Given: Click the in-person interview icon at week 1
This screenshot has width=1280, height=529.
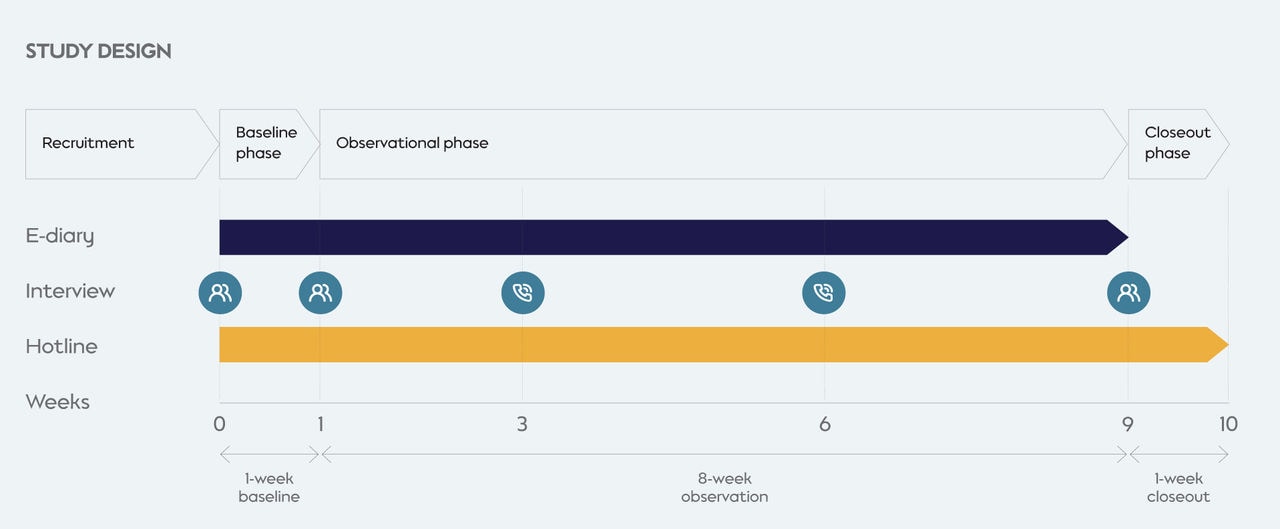Looking at the screenshot, I should click(320, 293).
